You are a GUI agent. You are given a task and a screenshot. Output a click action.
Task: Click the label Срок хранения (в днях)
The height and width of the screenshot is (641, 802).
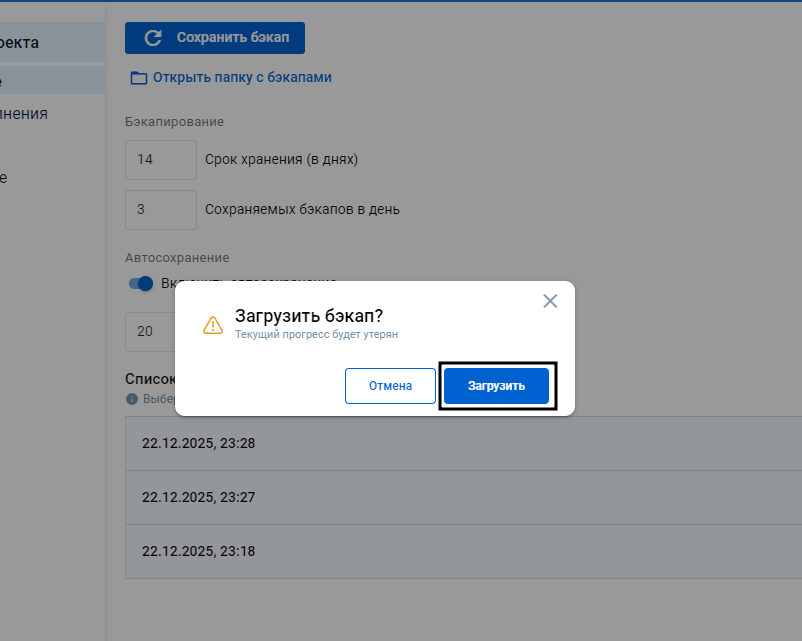pos(281,160)
